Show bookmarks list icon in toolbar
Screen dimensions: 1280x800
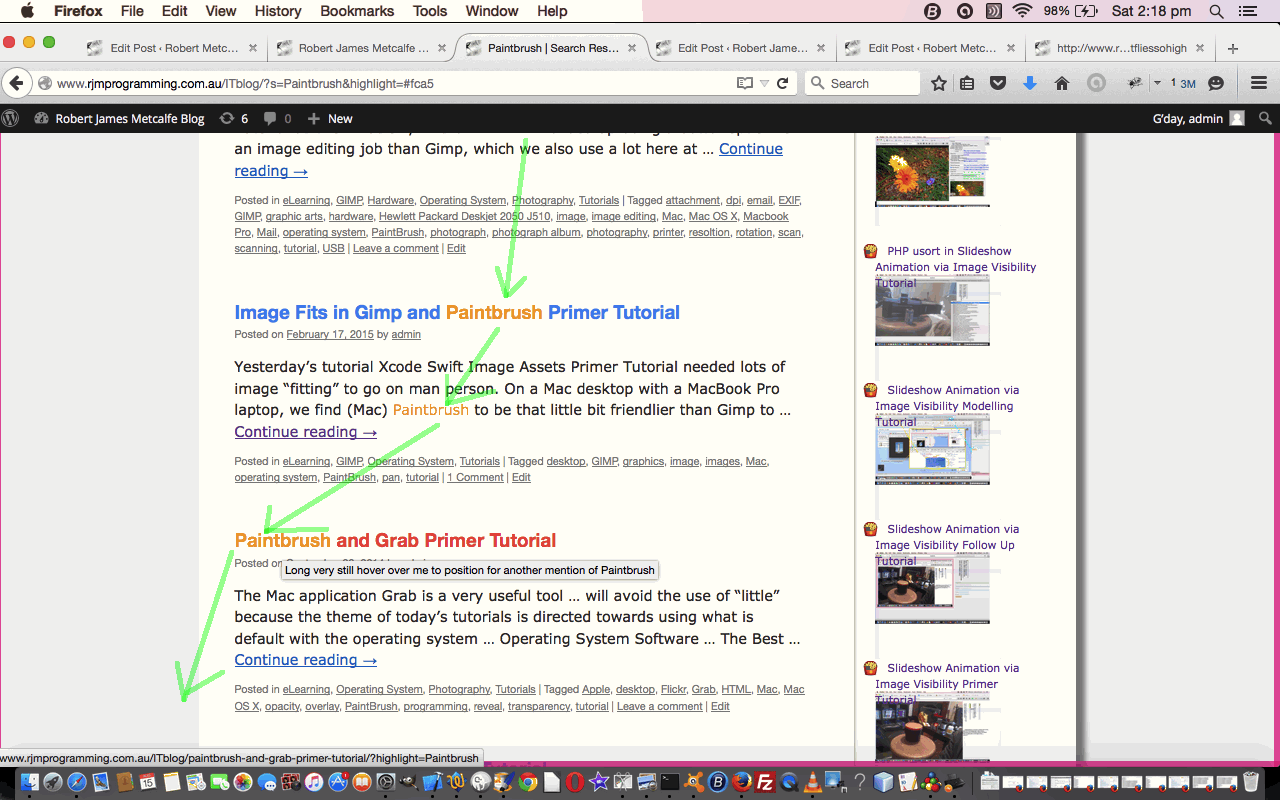967,84
